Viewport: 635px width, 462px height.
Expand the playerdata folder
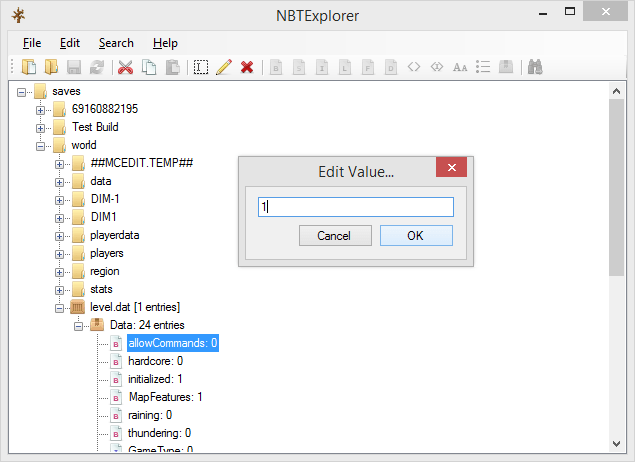click(59, 236)
